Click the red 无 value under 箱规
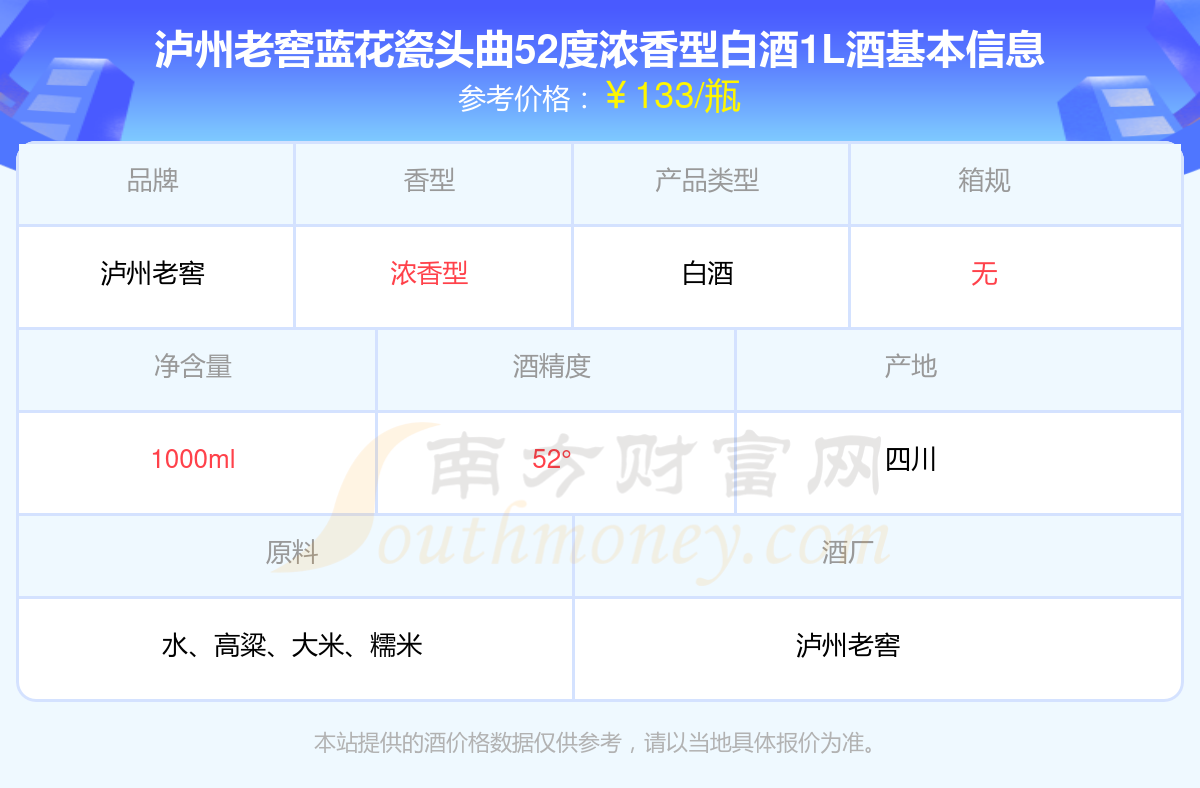Screen dimensions: 1200x788 coord(984,273)
